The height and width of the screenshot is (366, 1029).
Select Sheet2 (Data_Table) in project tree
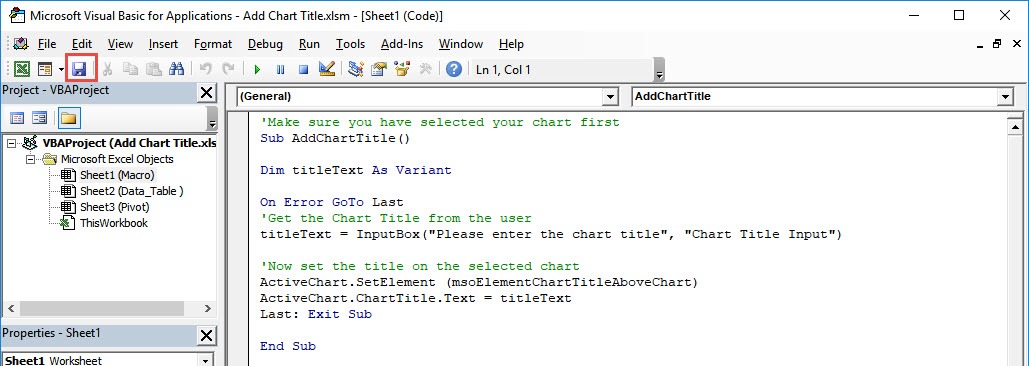[131, 191]
